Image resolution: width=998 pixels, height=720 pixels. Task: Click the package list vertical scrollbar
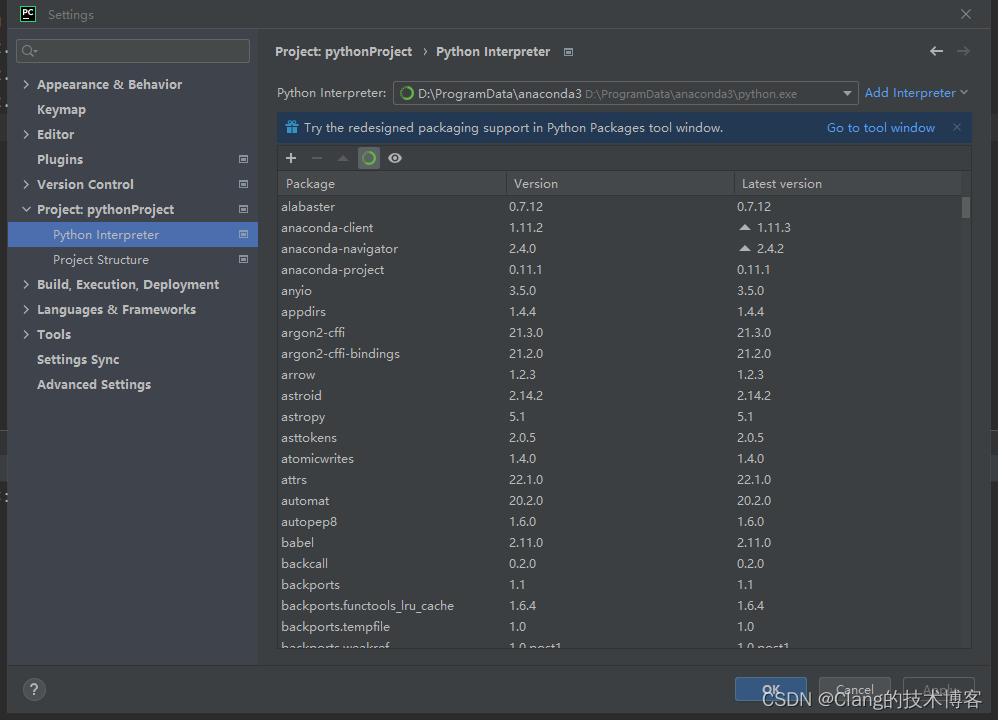pyautogui.click(x=966, y=208)
